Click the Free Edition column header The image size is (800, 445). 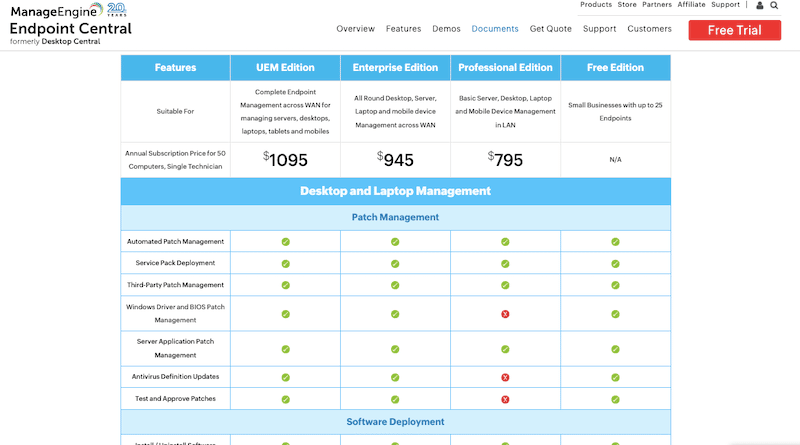[x=615, y=67]
